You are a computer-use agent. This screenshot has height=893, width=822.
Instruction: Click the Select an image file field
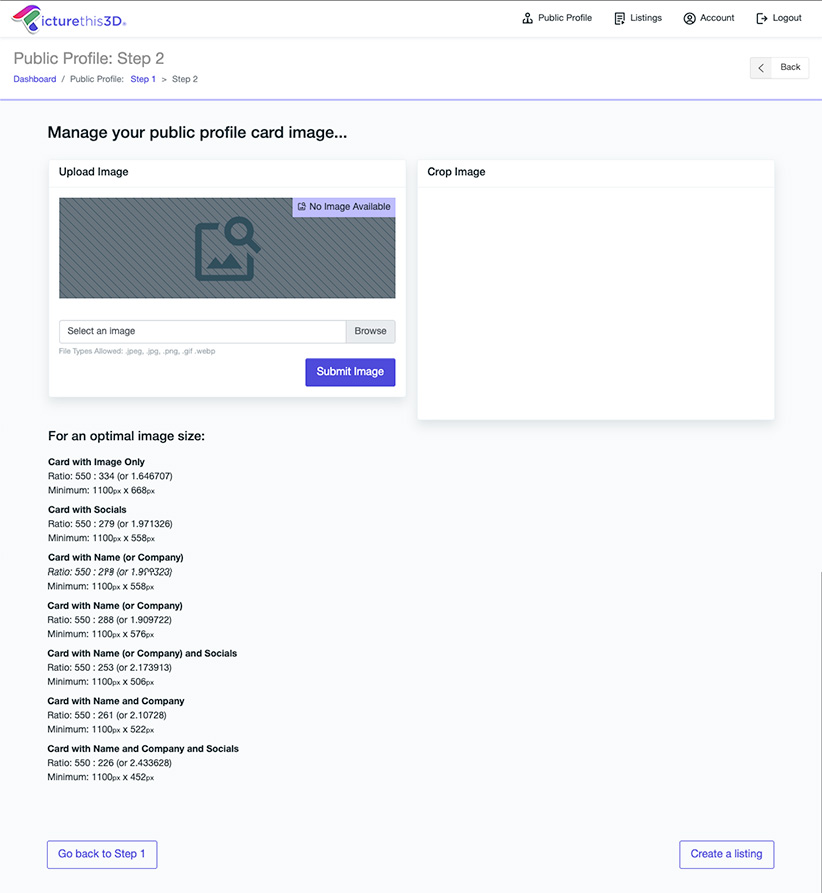point(202,331)
